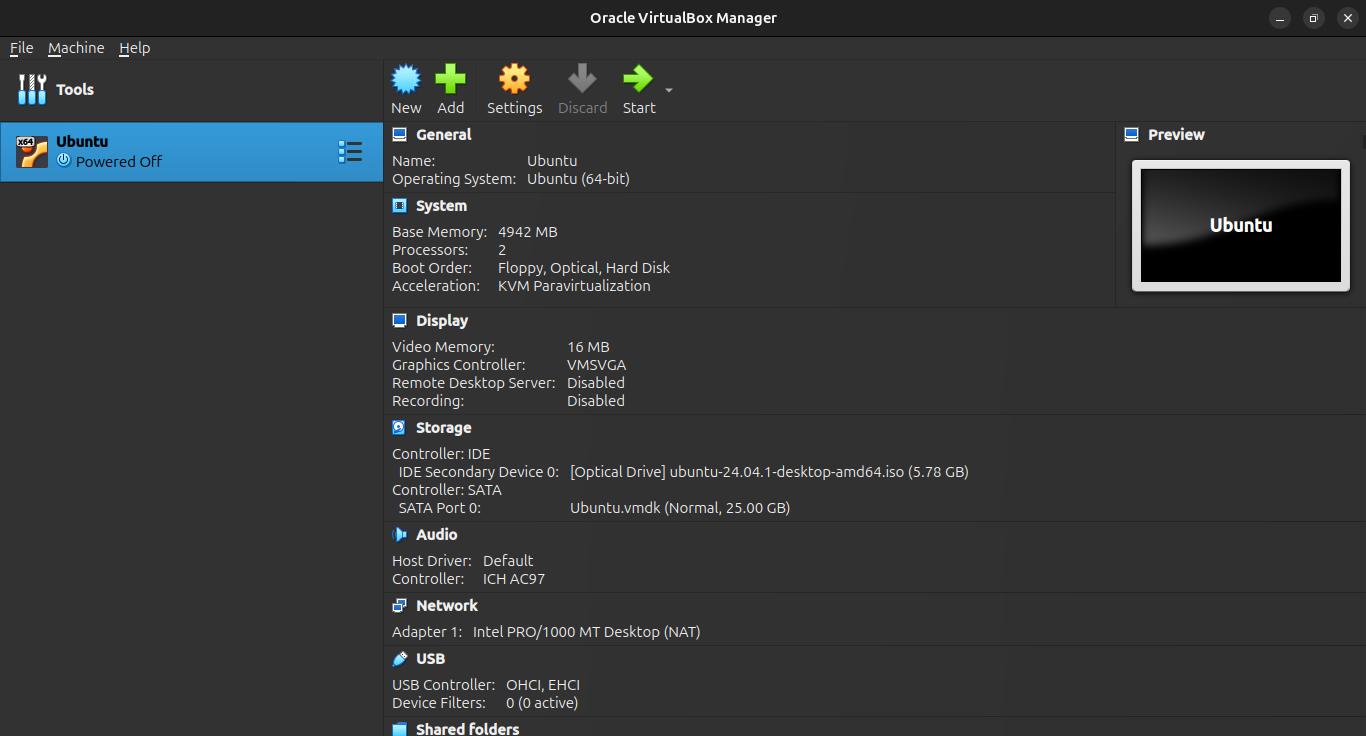Click the OHCI, EHCI USB controller value
The height and width of the screenshot is (736, 1366).
coord(543,685)
